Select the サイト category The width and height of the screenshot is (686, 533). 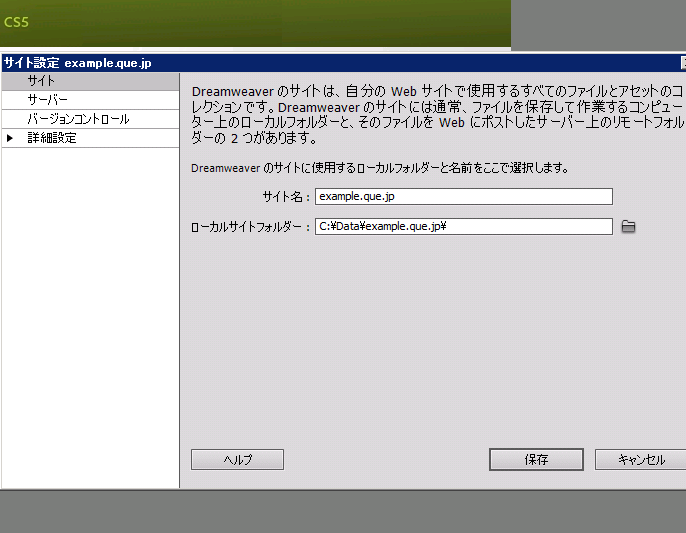(x=91, y=81)
